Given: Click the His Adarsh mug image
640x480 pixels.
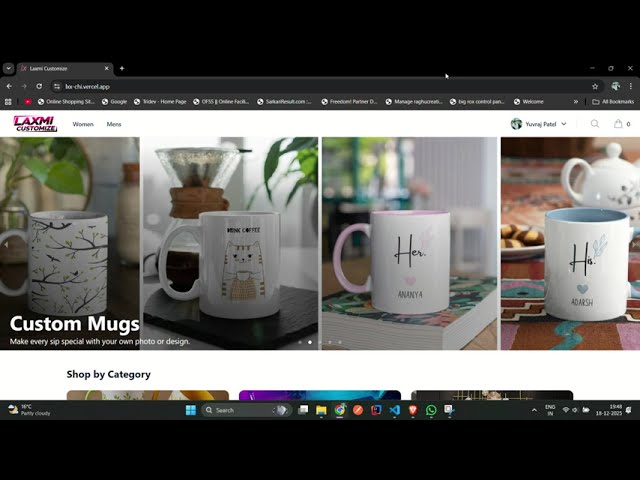Looking at the screenshot, I should 570,243.
